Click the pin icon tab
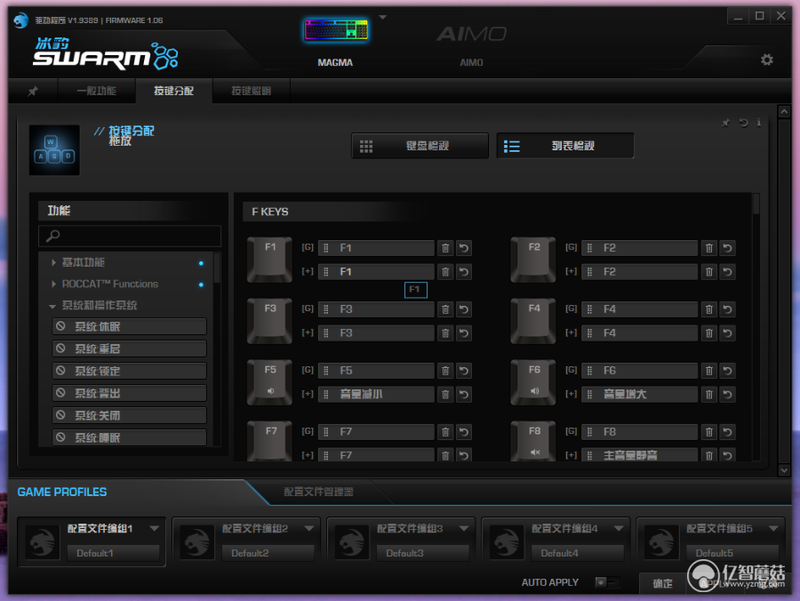The height and width of the screenshot is (601, 800). (x=33, y=91)
